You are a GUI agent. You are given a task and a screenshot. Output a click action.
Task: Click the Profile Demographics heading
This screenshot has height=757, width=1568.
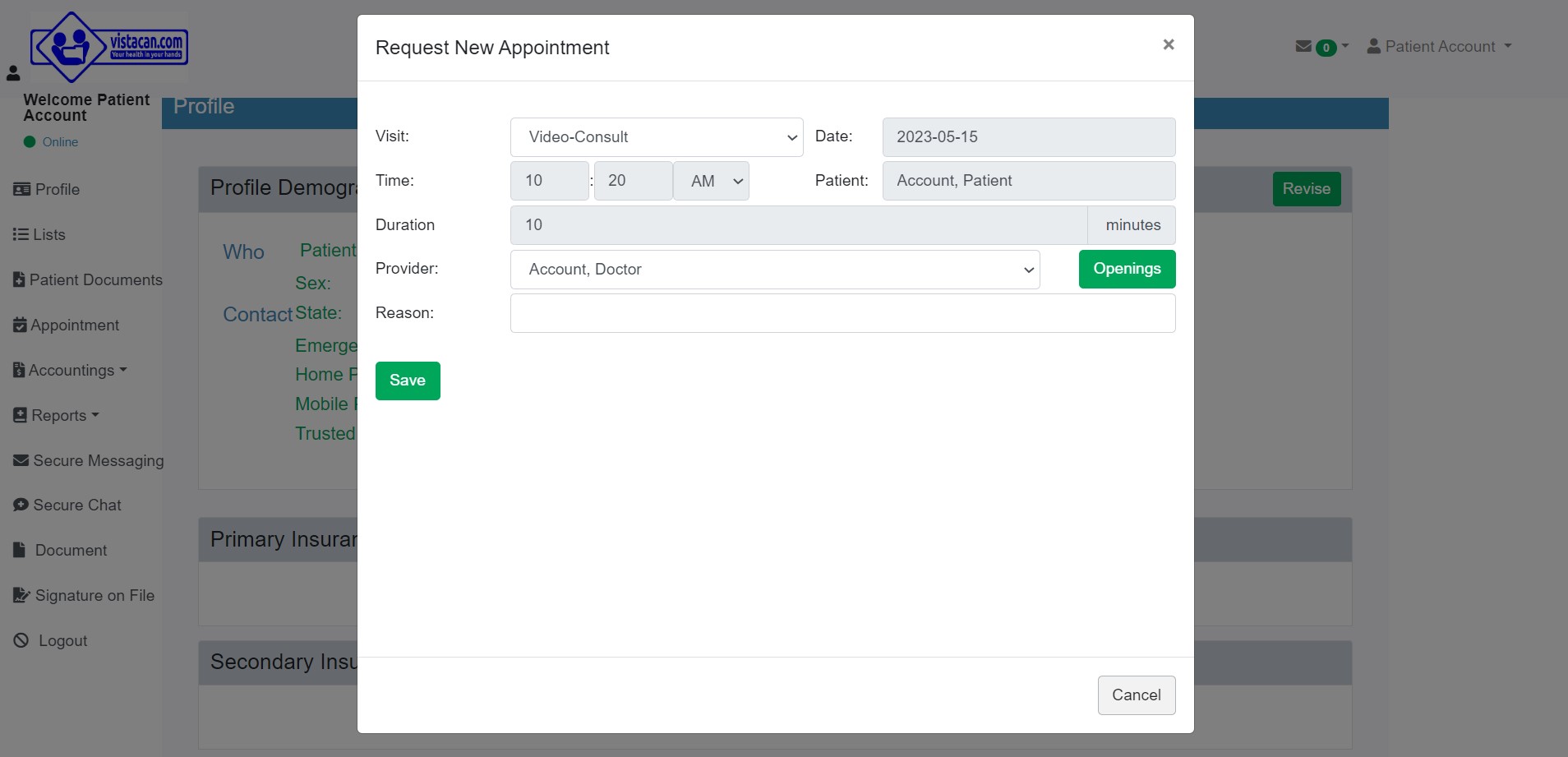[x=284, y=187]
